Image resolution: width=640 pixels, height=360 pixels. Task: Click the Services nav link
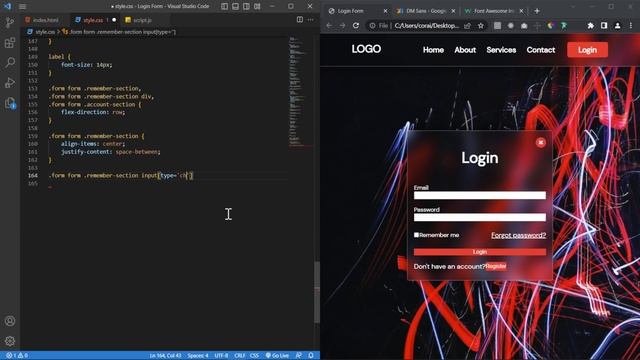501,50
